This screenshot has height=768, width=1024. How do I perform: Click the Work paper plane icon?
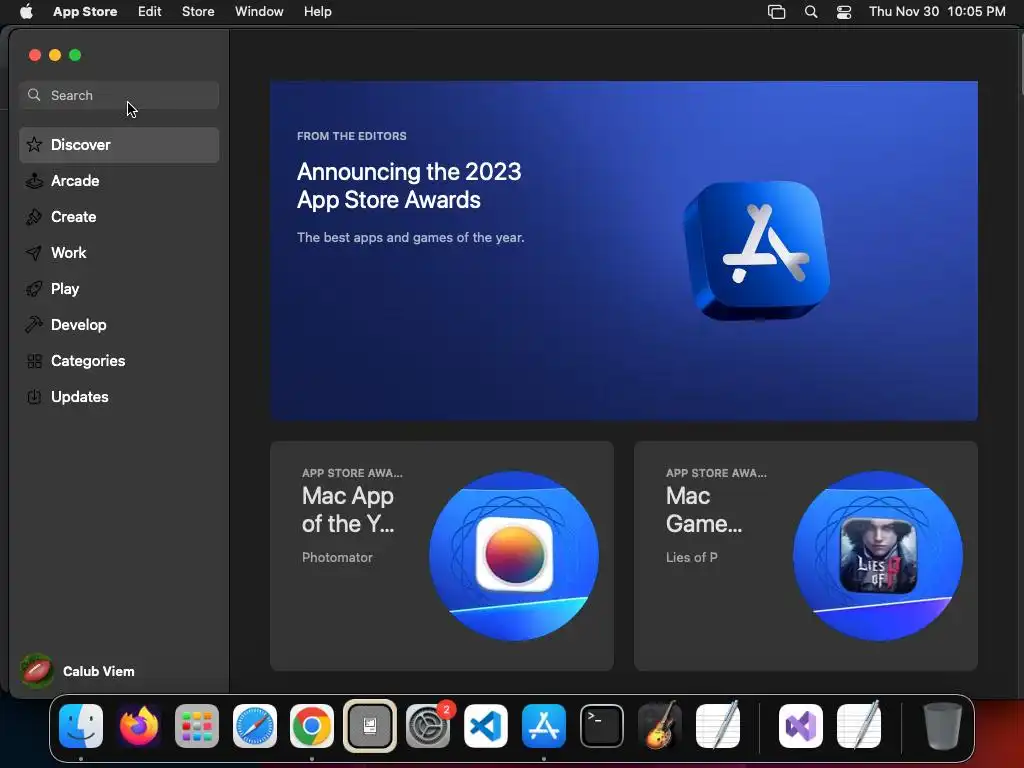(x=34, y=253)
